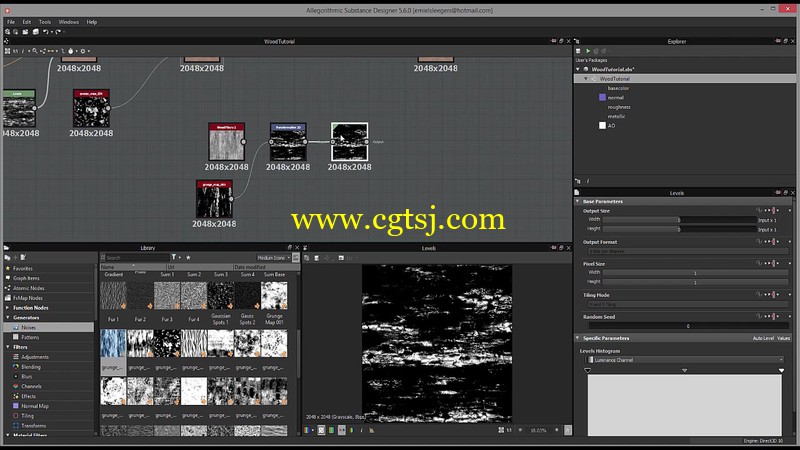Screen dimensions: 800x450
Task: Click the histogram midpoint gamma handle
Action: [x=685, y=371]
